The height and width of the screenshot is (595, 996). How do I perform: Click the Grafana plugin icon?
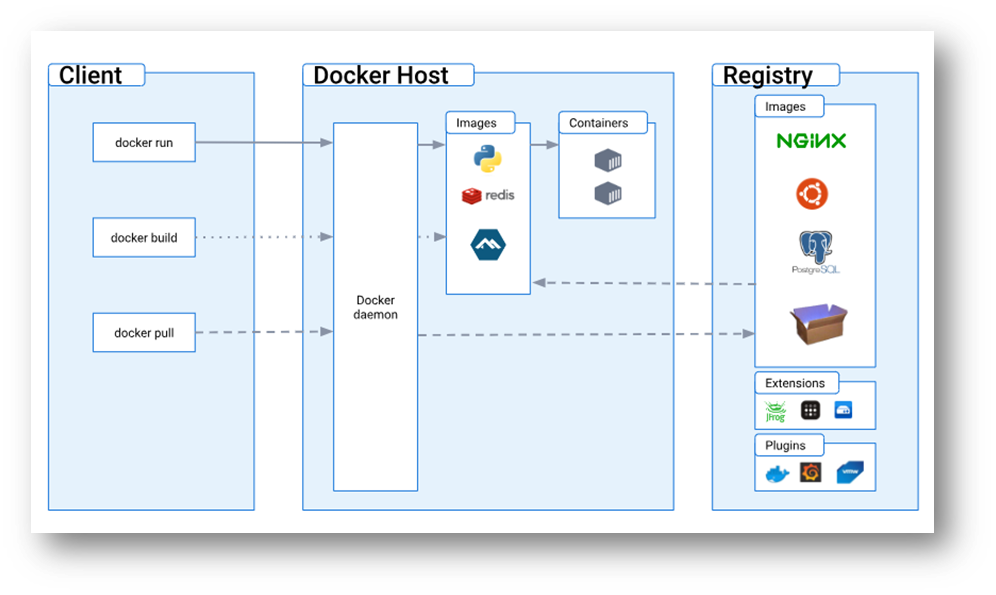[811, 472]
